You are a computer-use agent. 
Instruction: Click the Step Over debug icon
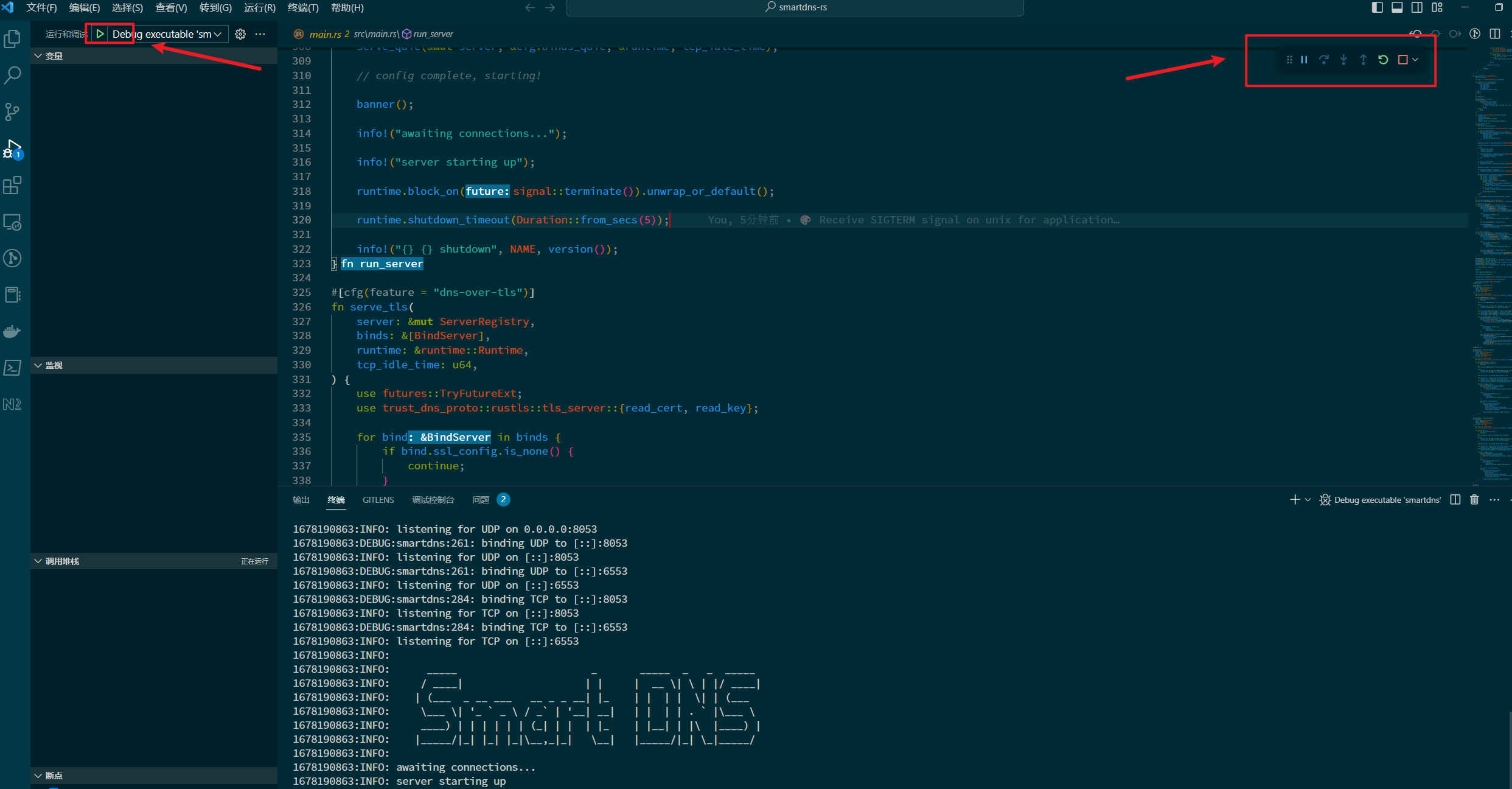[1324, 59]
